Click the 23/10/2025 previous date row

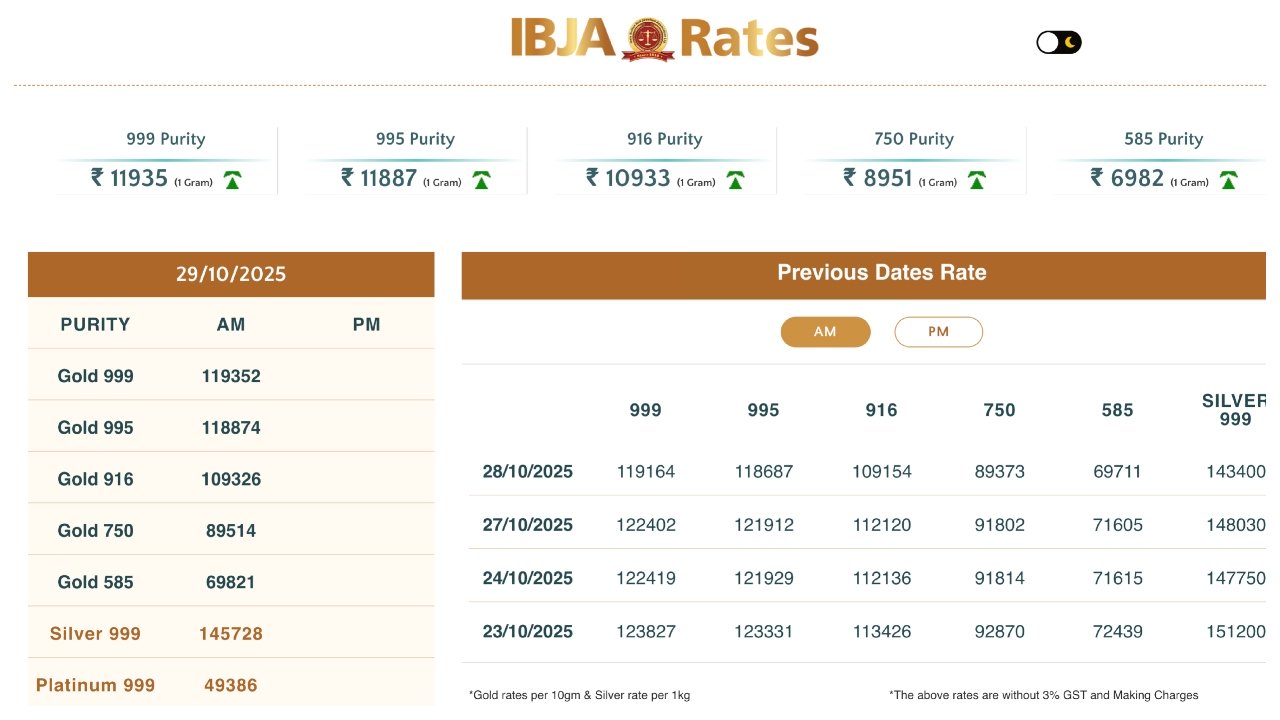[528, 632]
